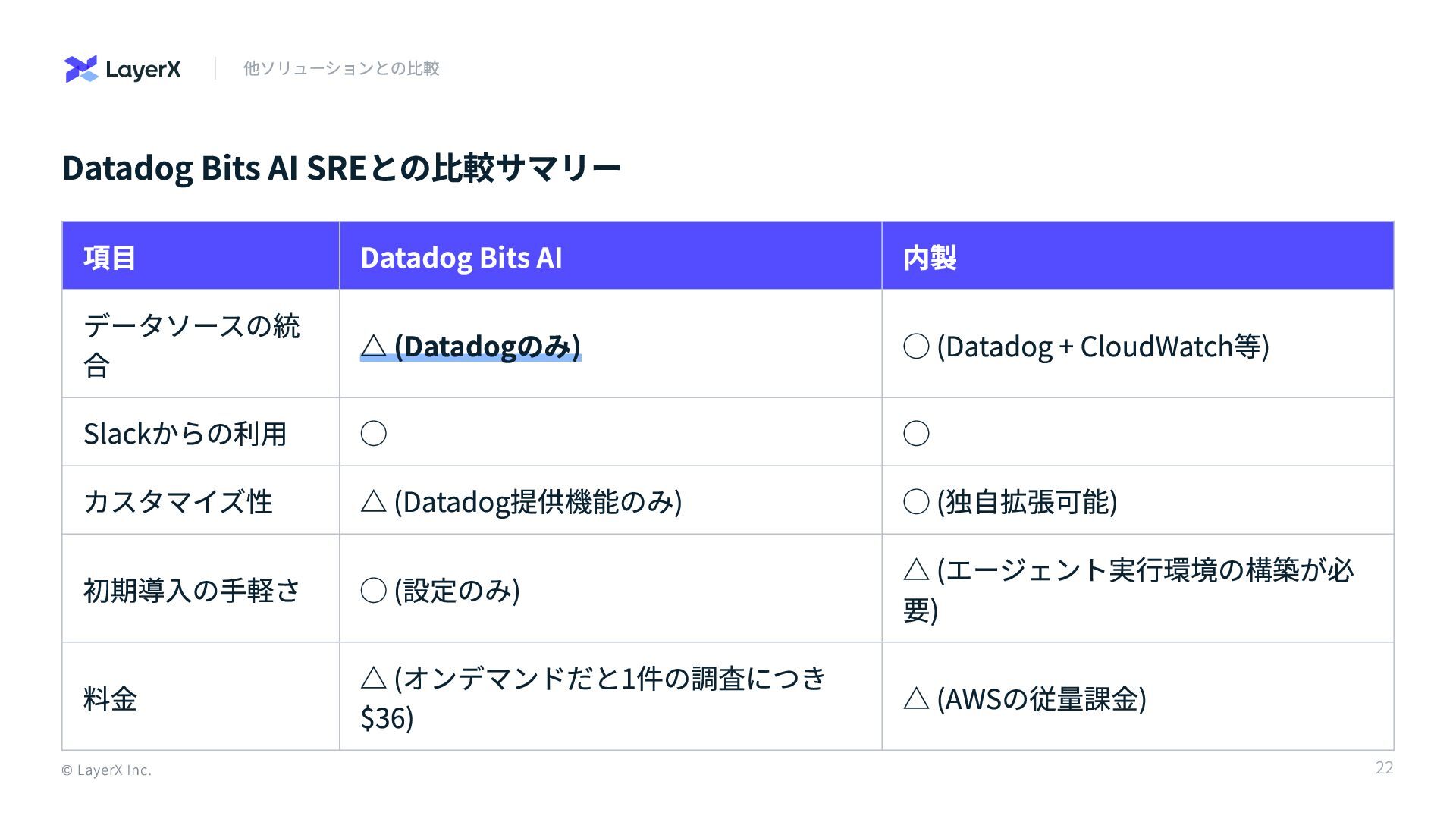The image size is (1456, 819).
Task: Click the Datadog Bits AI column header
Action: 461,258
